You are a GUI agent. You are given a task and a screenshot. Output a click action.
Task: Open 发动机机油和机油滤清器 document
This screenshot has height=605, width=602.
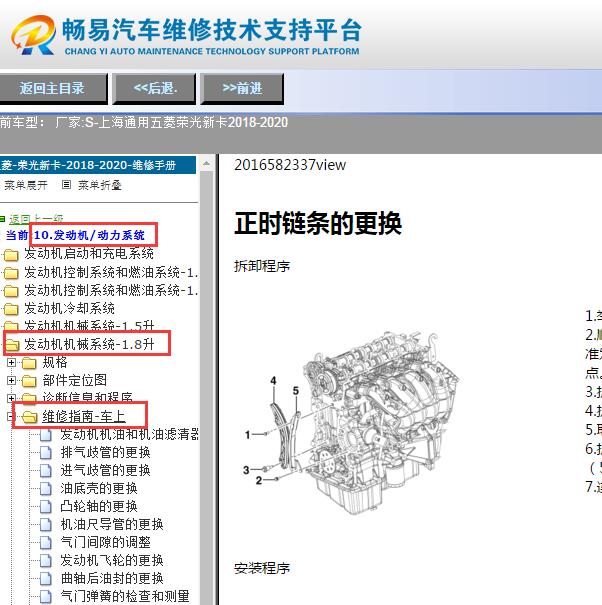tap(129, 434)
